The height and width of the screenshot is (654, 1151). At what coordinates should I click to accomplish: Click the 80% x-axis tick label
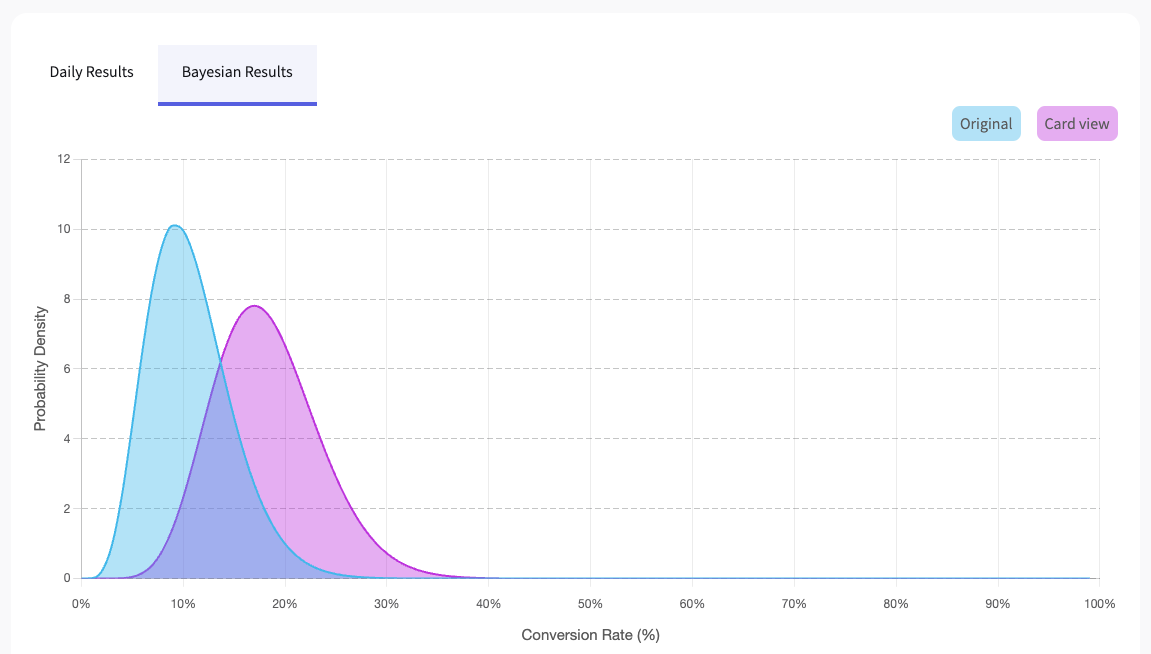pos(896,604)
